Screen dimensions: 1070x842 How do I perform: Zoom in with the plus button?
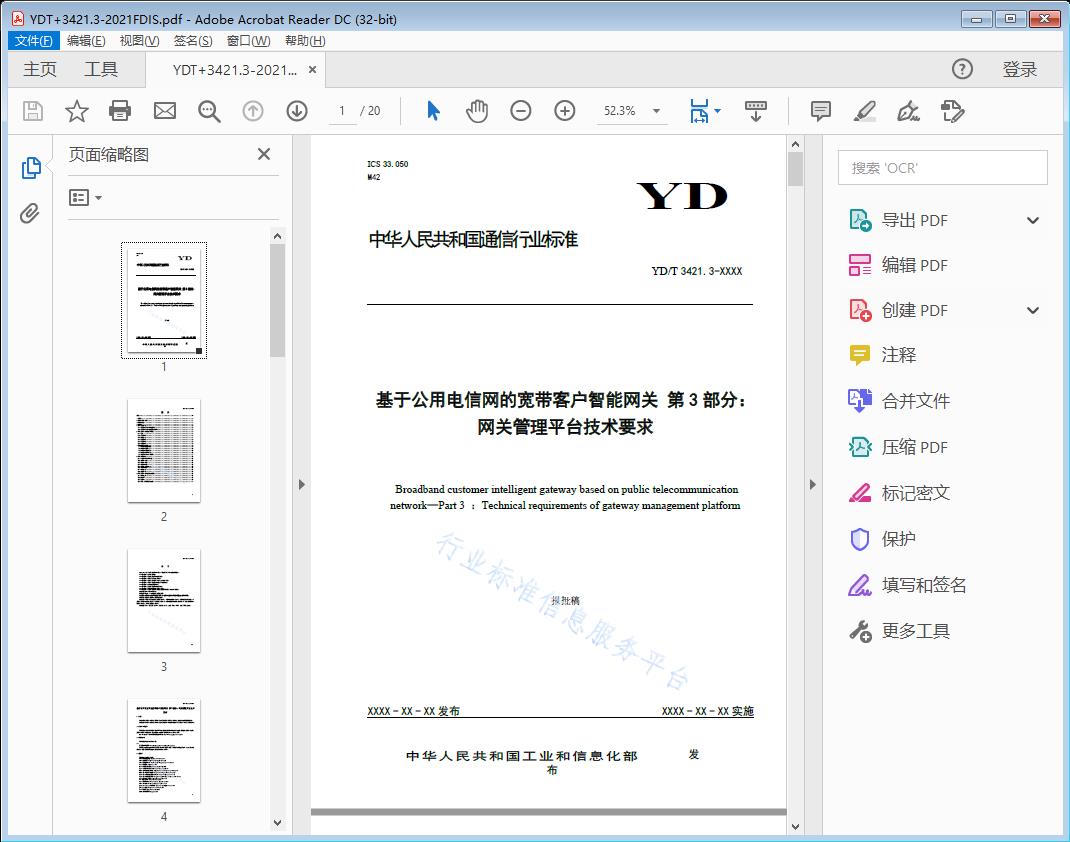click(564, 110)
